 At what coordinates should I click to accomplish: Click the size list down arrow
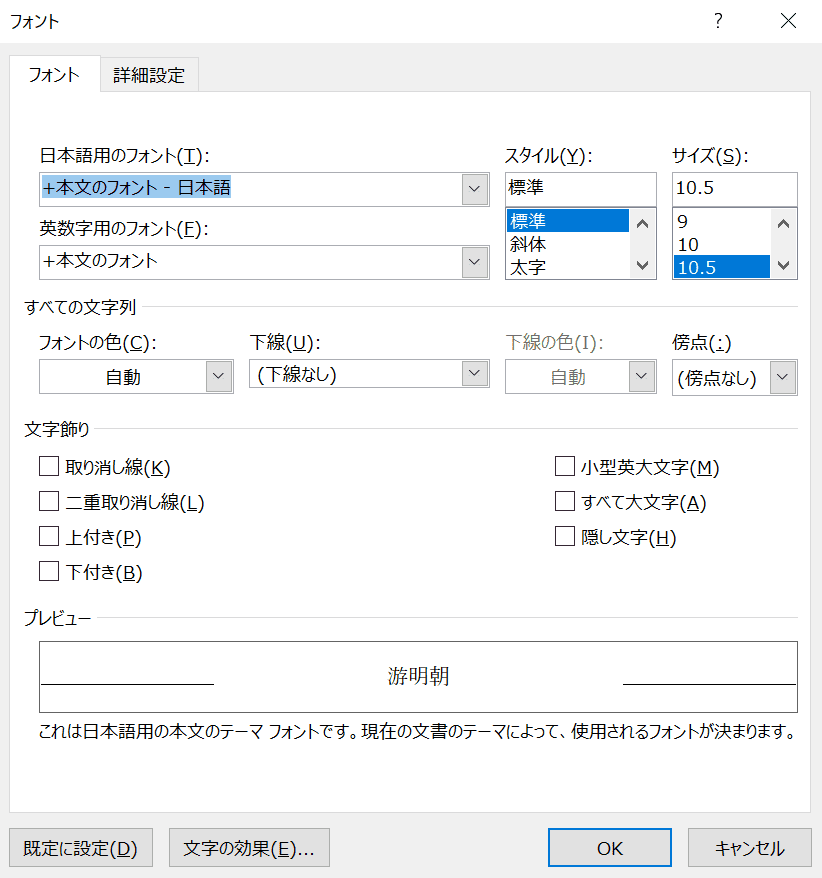784,265
